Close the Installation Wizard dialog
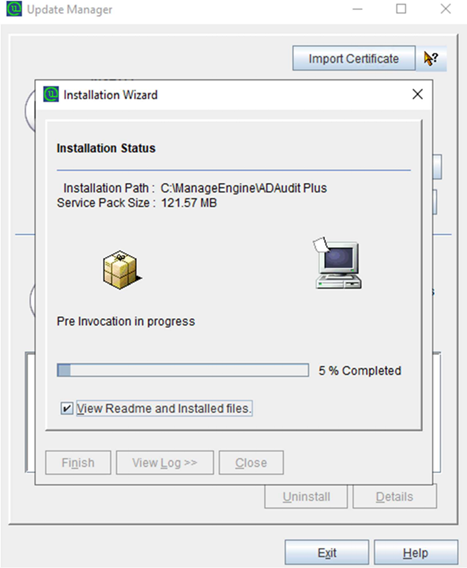This screenshot has height=568, width=467. pos(417,94)
